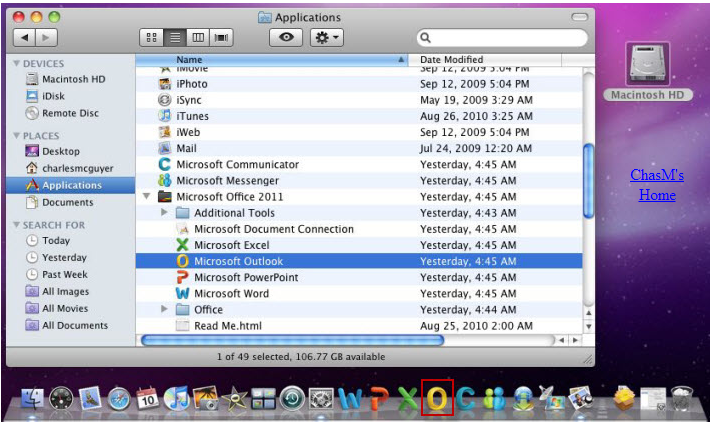The image size is (713, 424).
Task: Select Microsoft Document Connection row
Action: [x=359, y=229]
